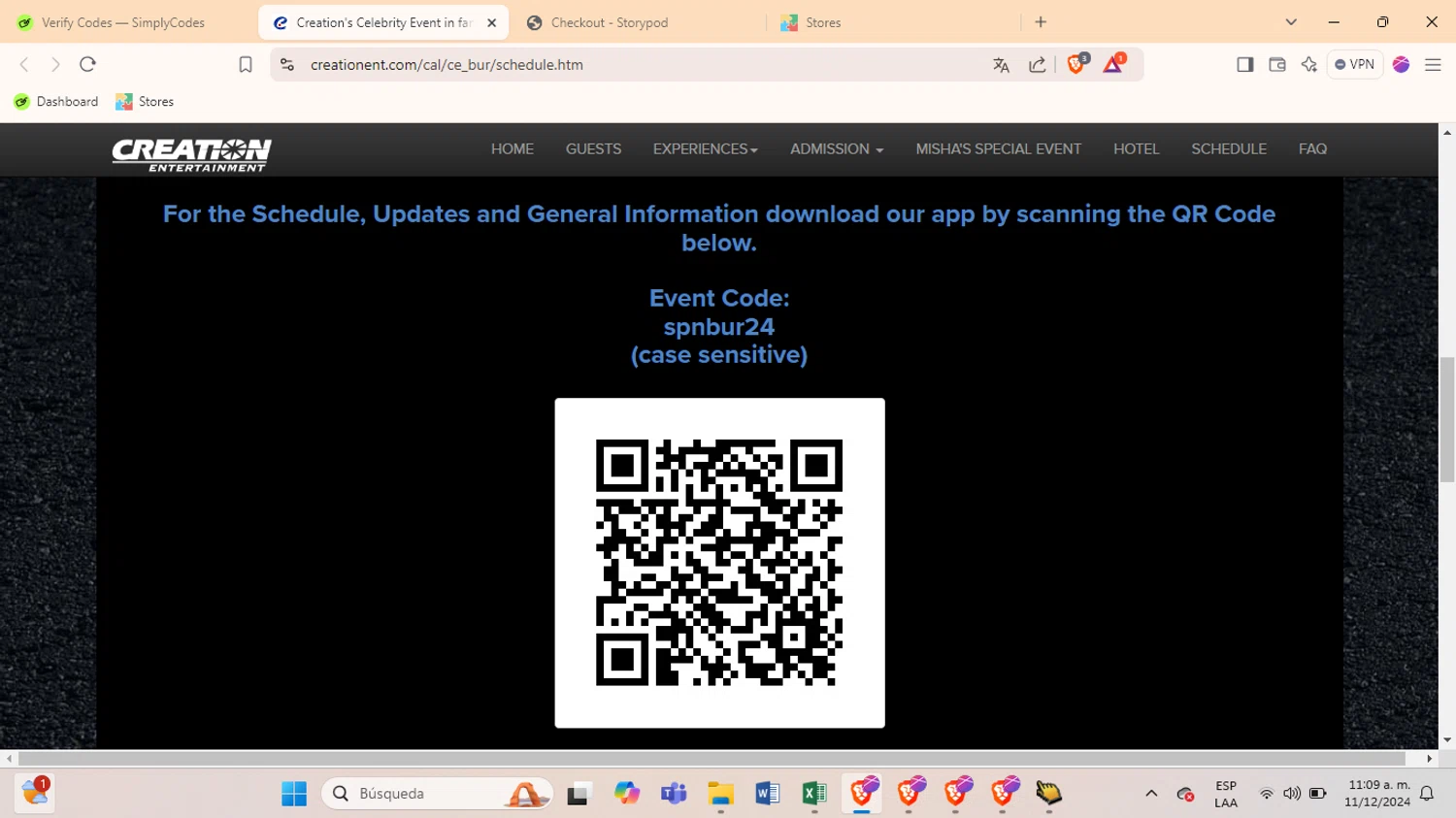
Task: Open the volume speaker tray icon
Action: tap(1292, 794)
